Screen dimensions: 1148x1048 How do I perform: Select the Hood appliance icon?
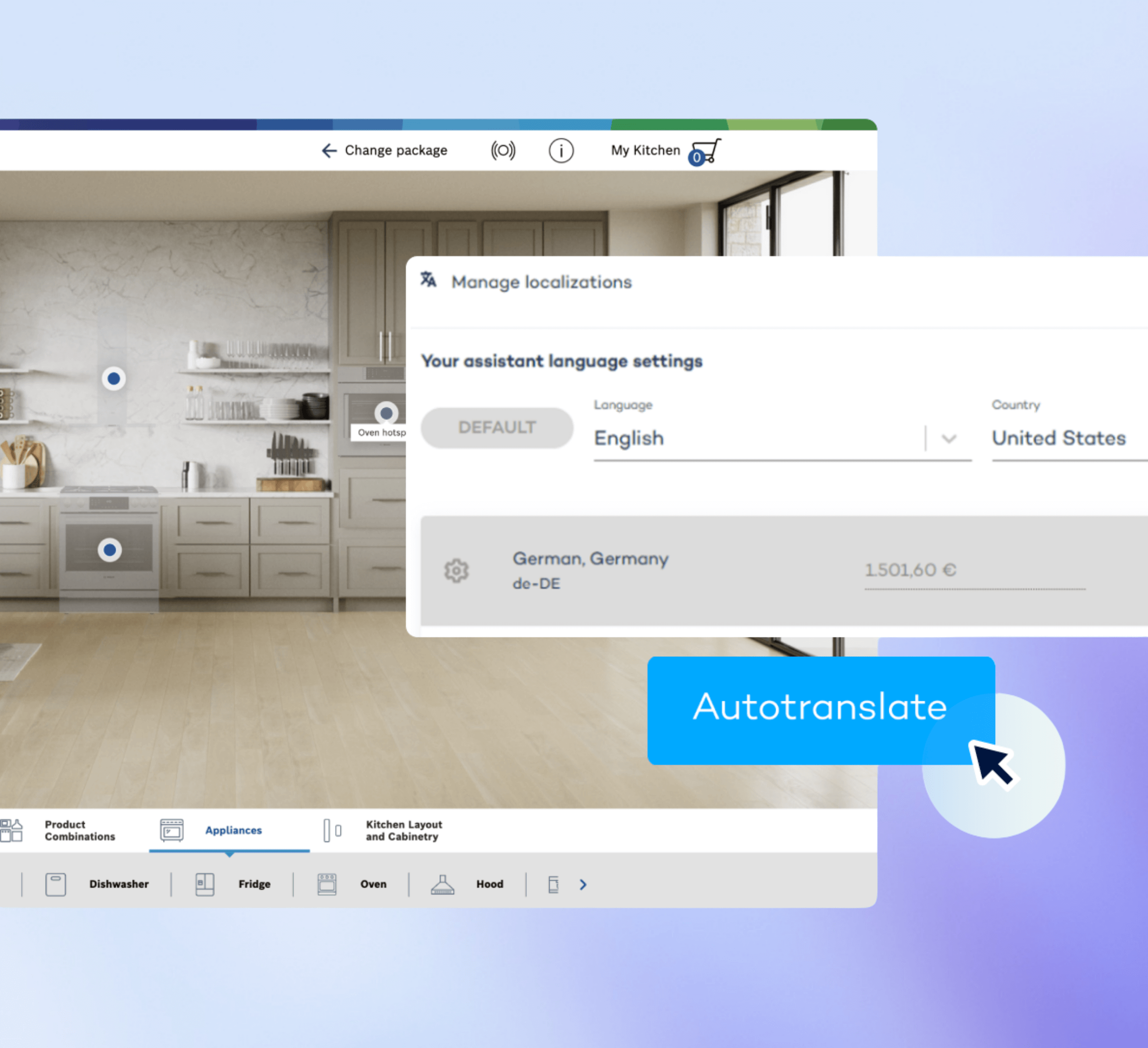(x=443, y=885)
